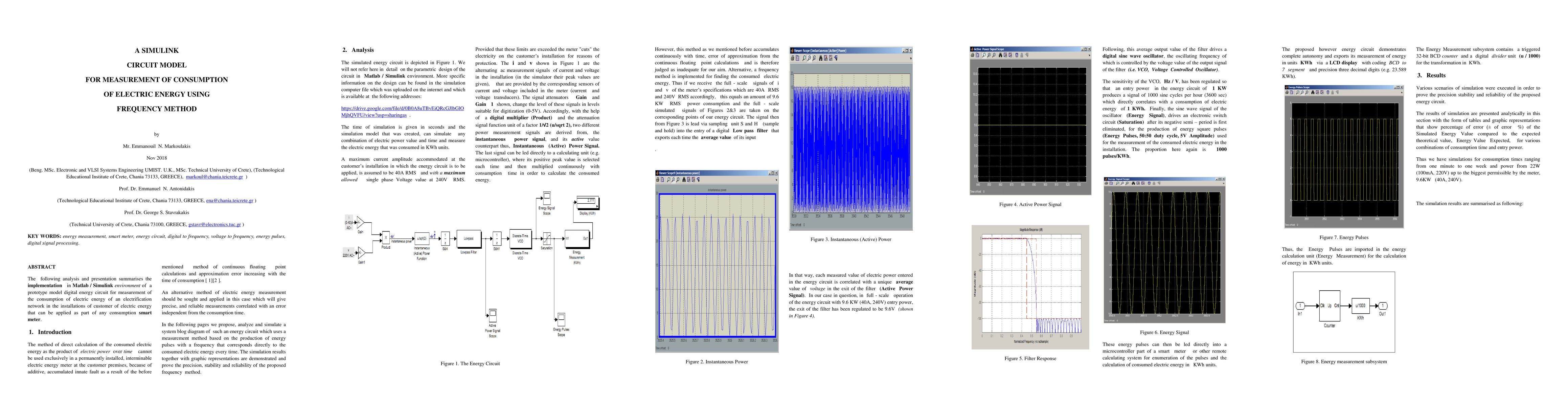Click the zoom X-axis icon in Energy Pulses Scope
Viewport: 1568px width, 406px height.
click(1303, 92)
